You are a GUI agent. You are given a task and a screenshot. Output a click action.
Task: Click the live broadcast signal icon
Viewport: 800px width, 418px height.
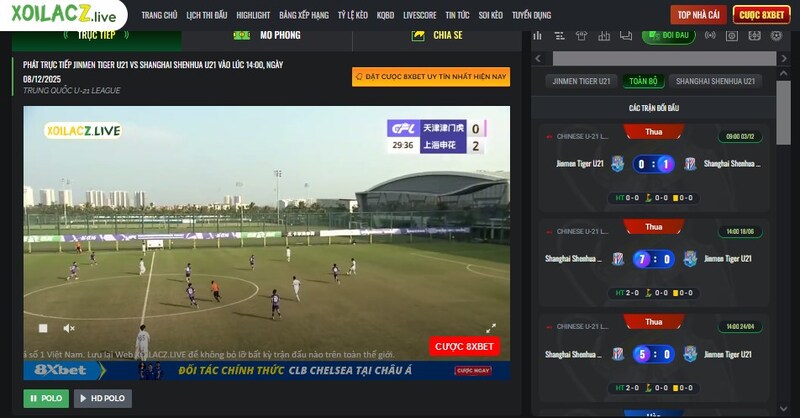coord(710,36)
